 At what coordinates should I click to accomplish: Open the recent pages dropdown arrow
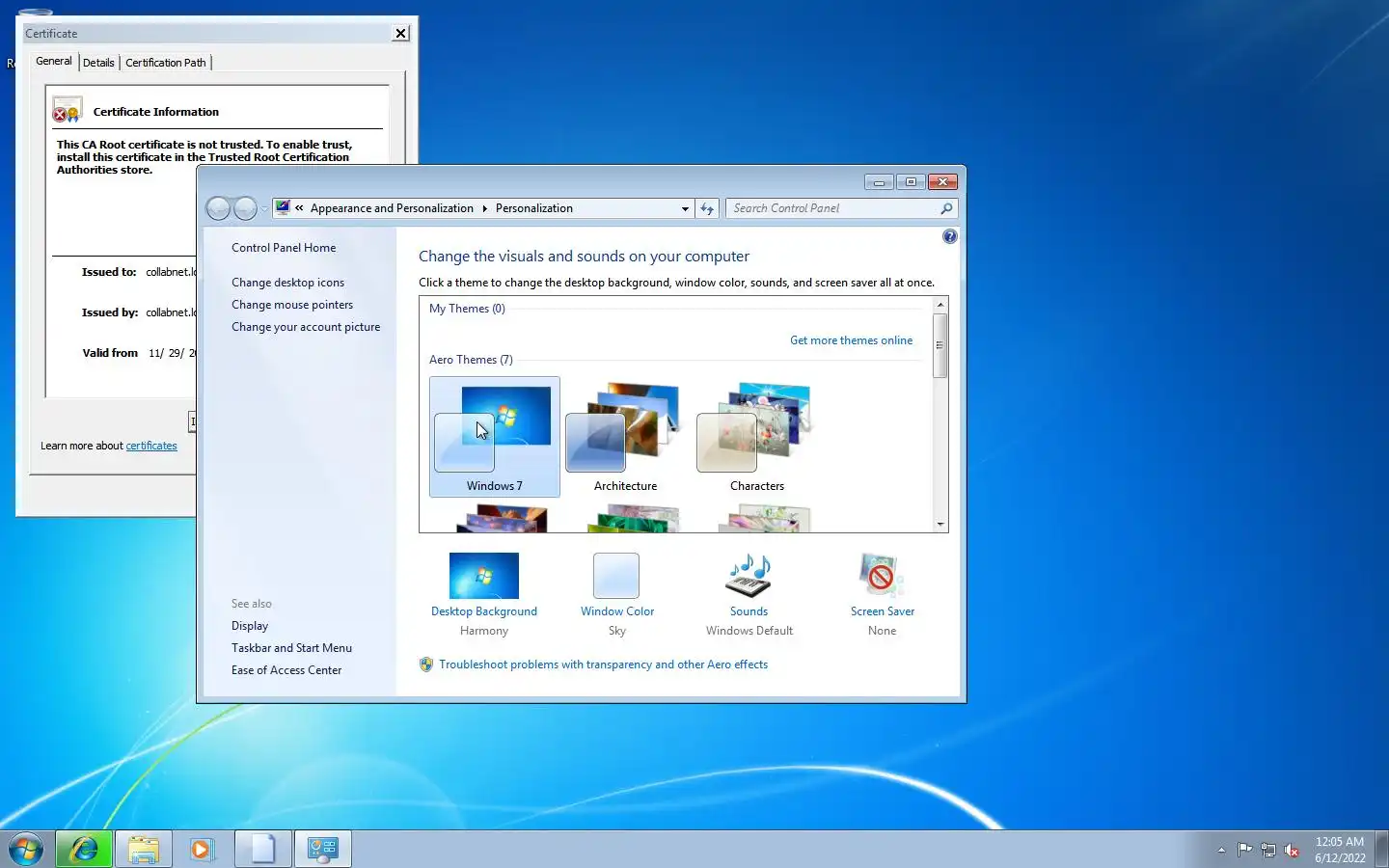(x=264, y=209)
